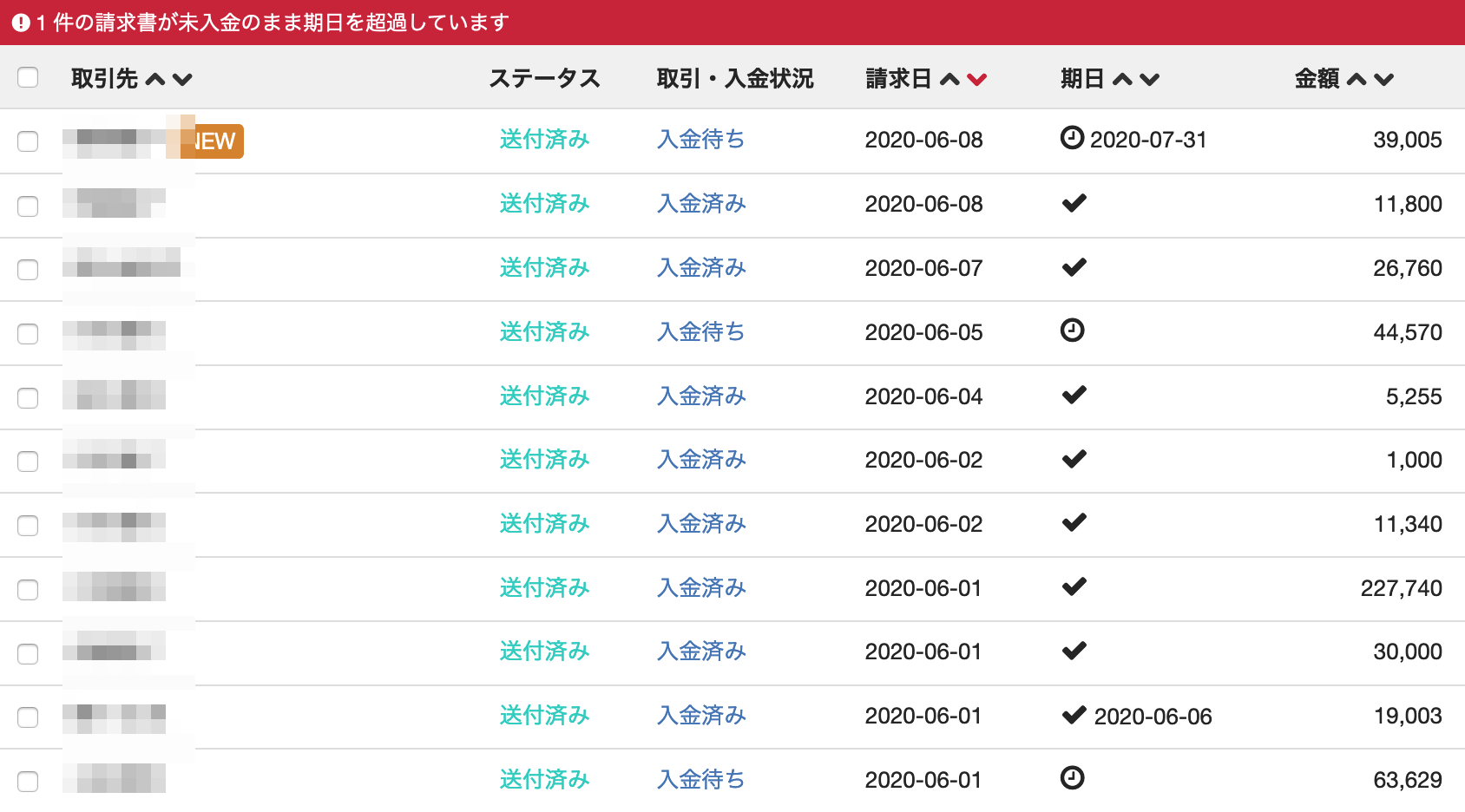Check the box for the 39,005 invoice row
The height and width of the screenshot is (812, 1465).
point(28,141)
